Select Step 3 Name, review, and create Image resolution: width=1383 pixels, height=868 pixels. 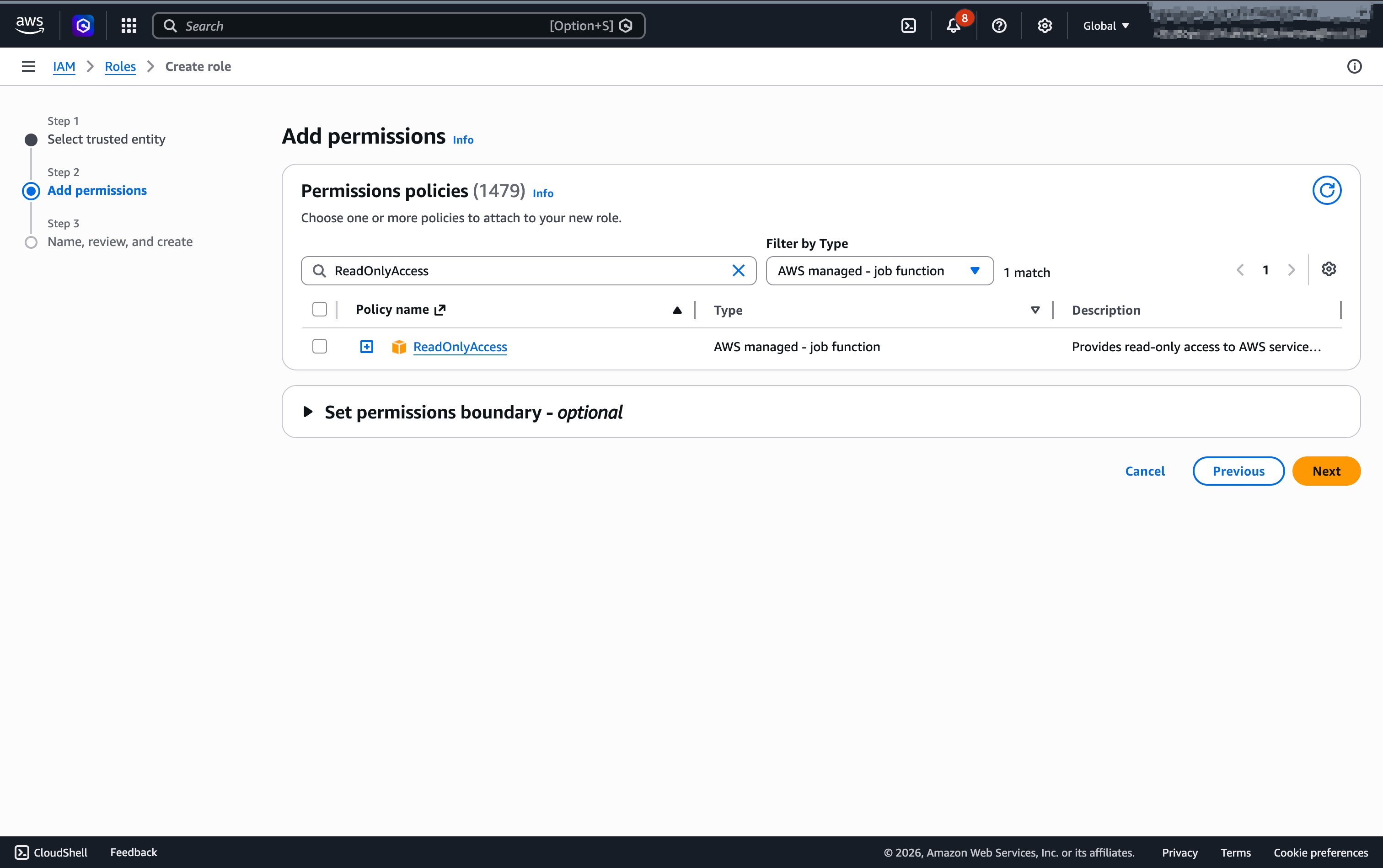pyautogui.click(x=120, y=241)
